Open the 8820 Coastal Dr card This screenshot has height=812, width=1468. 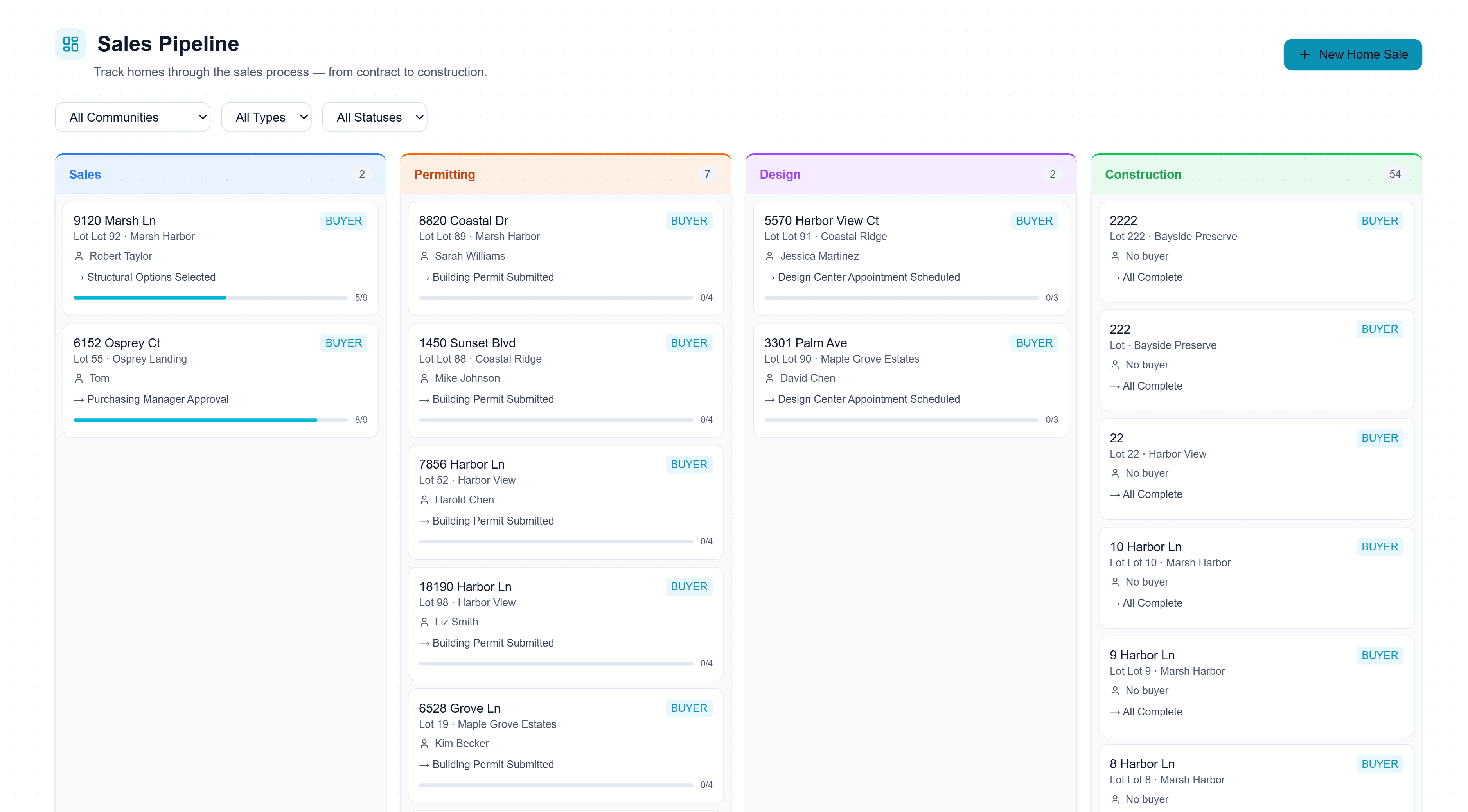click(566, 258)
